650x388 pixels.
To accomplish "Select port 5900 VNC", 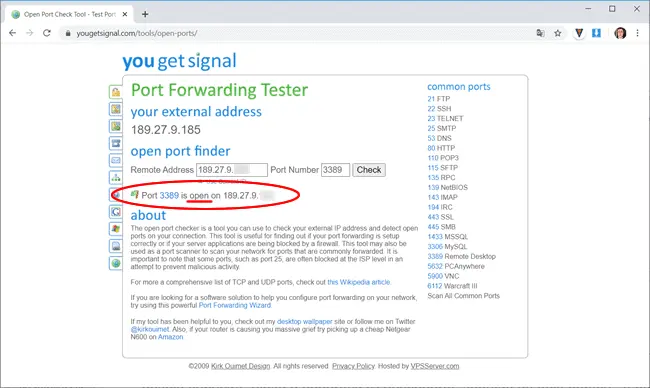I will coord(443,276).
